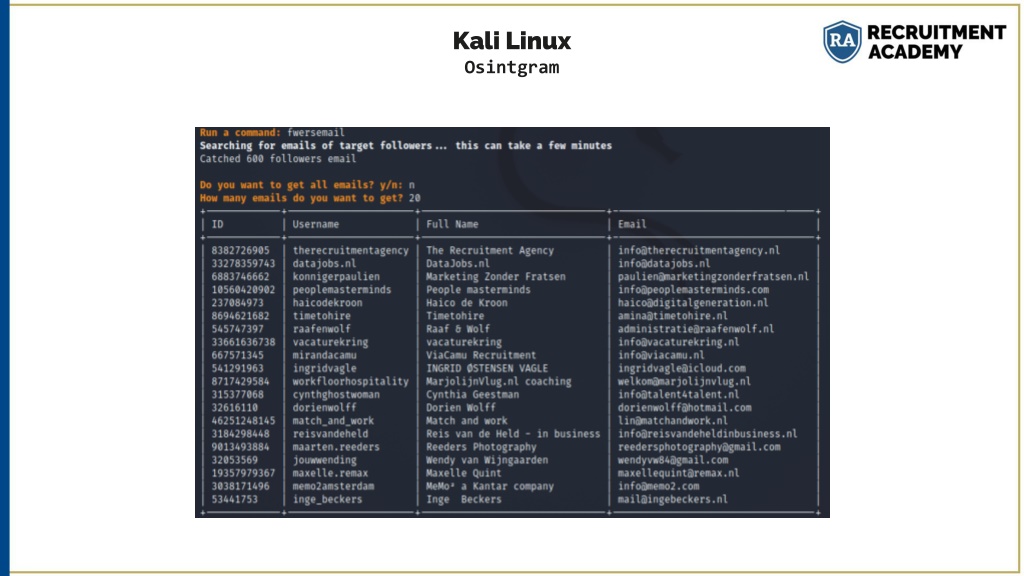Click the 'fwersemail' command text
The height and width of the screenshot is (576, 1024).
(x=315, y=133)
